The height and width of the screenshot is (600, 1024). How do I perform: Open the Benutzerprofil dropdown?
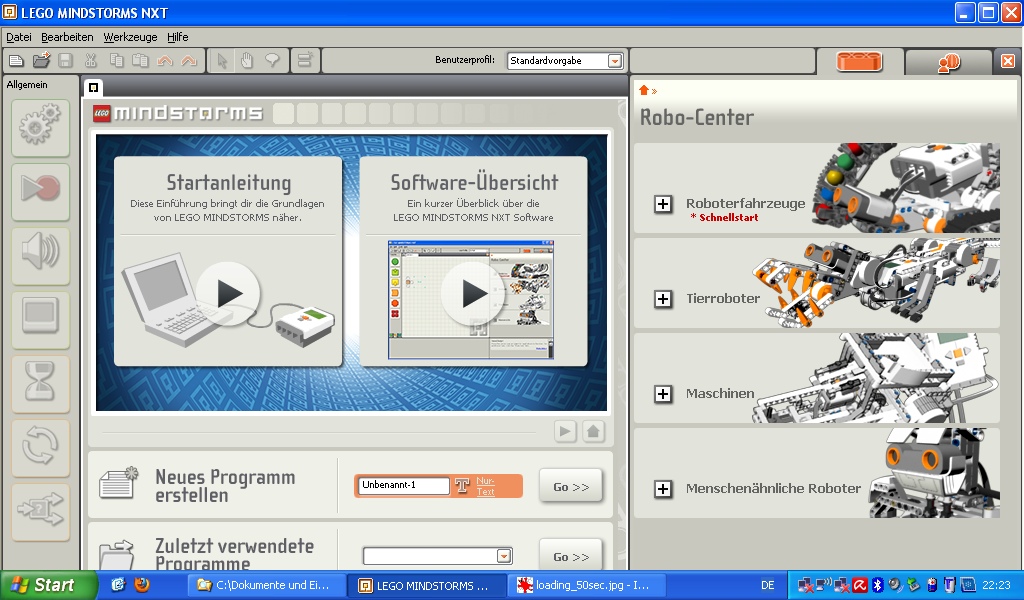(614, 60)
